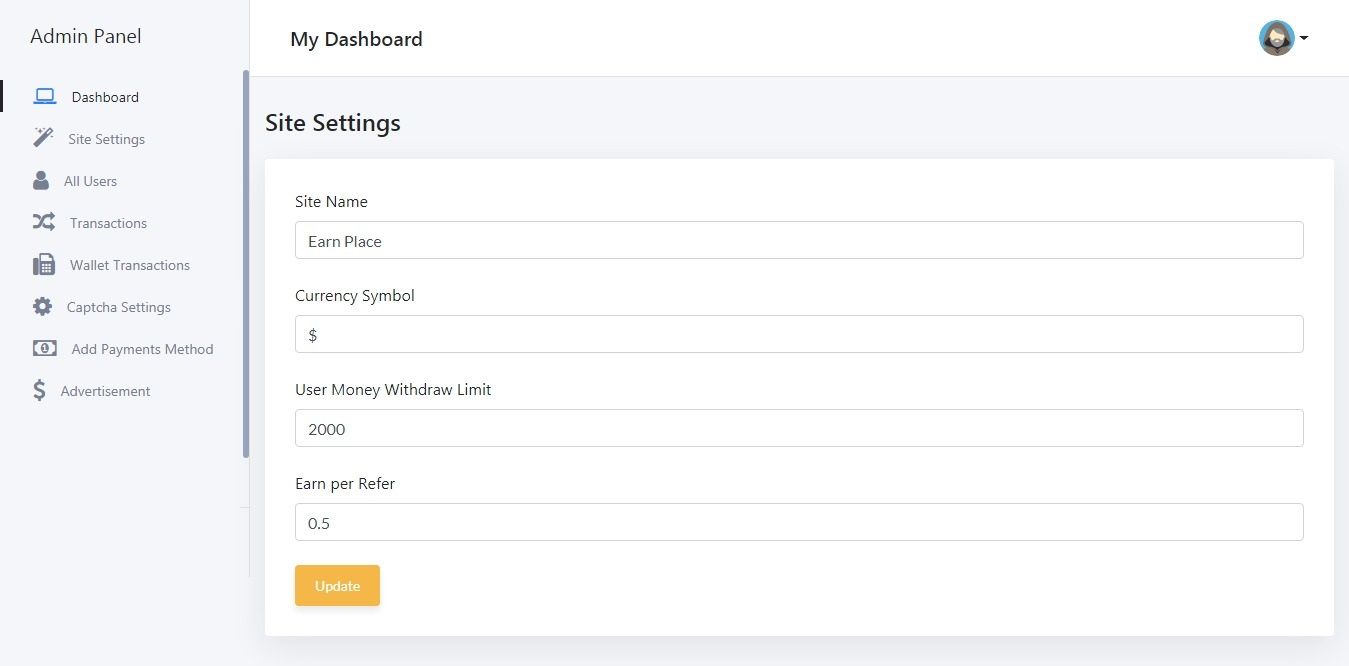Click the Site Settings magic wand icon
Screen dimensions: 1349x666
(43, 138)
